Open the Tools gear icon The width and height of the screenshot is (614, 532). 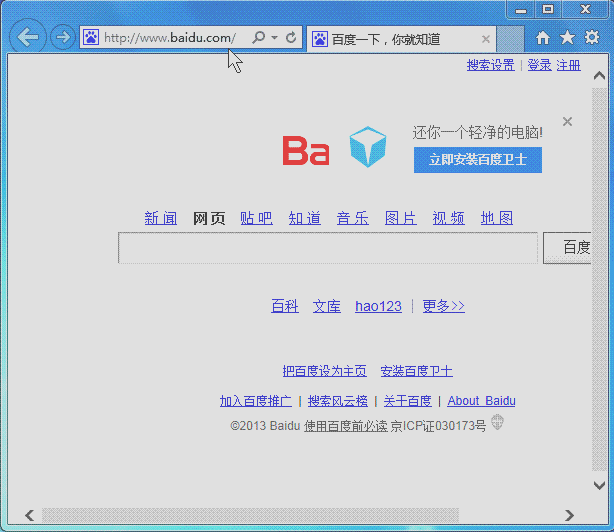tap(592, 37)
